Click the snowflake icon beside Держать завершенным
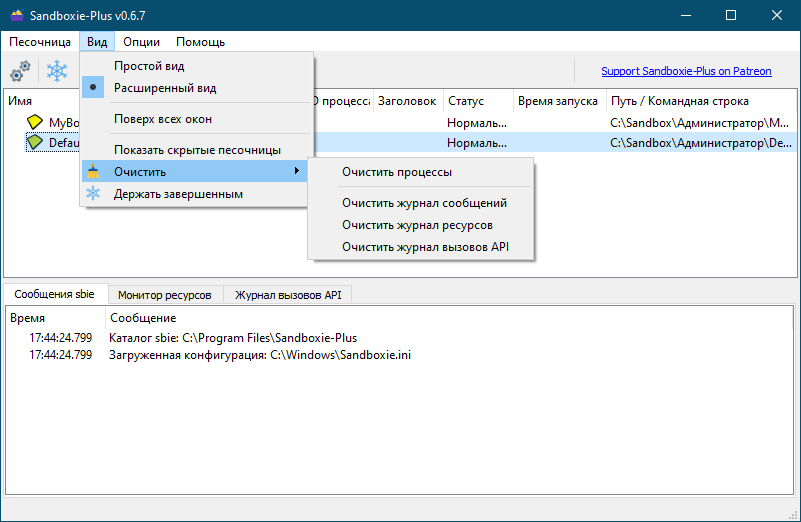 coord(93,194)
